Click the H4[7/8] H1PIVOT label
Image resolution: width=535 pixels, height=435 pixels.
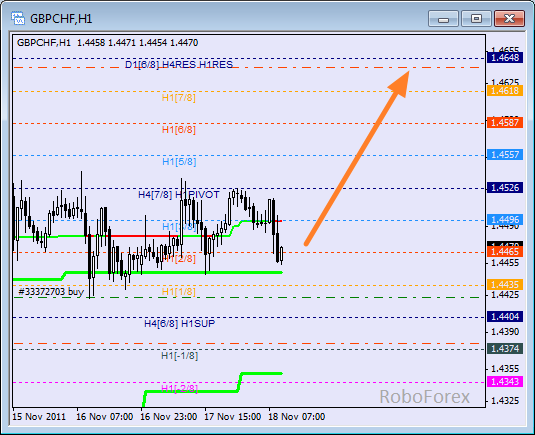(179, 195)
